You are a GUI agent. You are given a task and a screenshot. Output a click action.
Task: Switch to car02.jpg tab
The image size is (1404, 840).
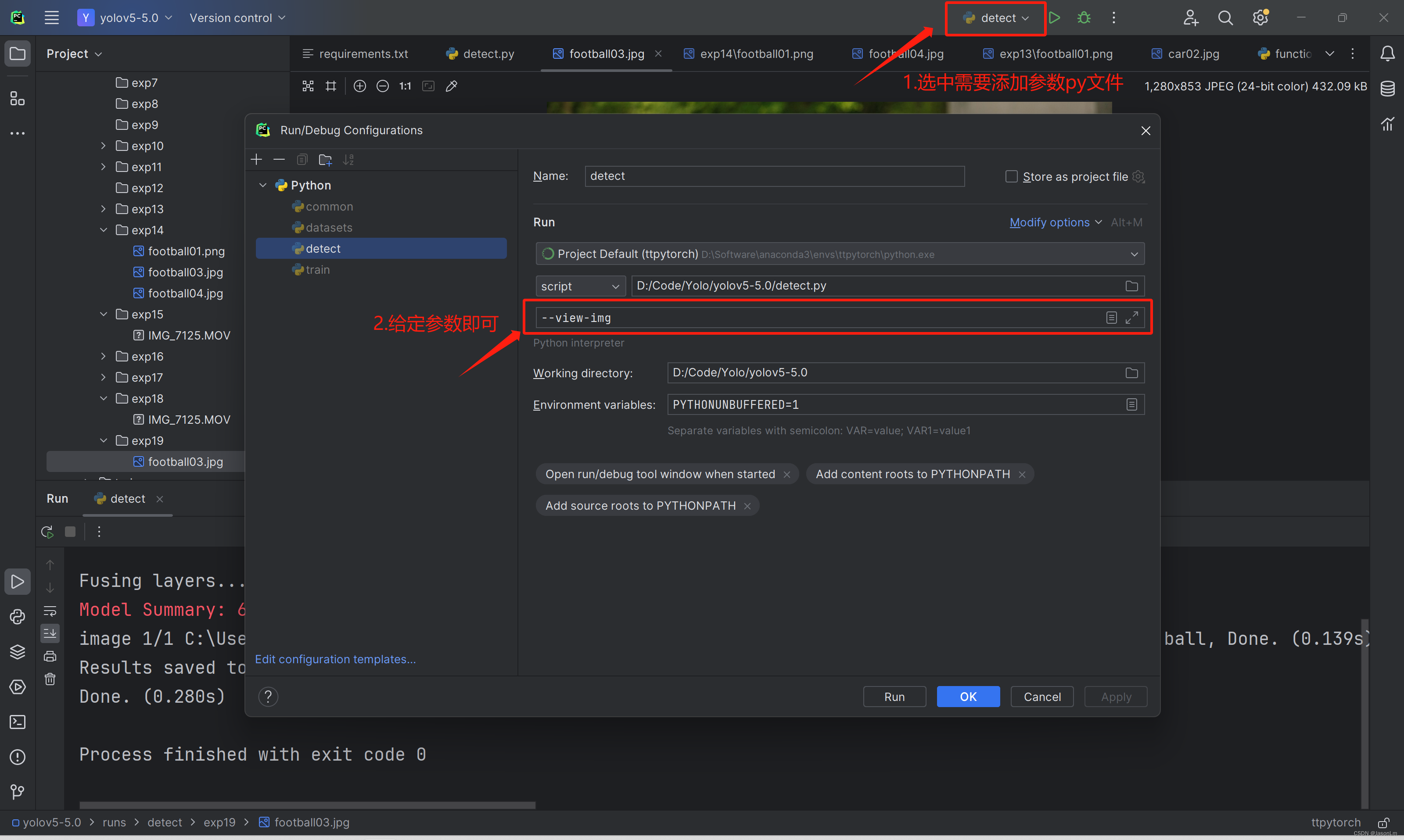click(x=1185, y=53)
